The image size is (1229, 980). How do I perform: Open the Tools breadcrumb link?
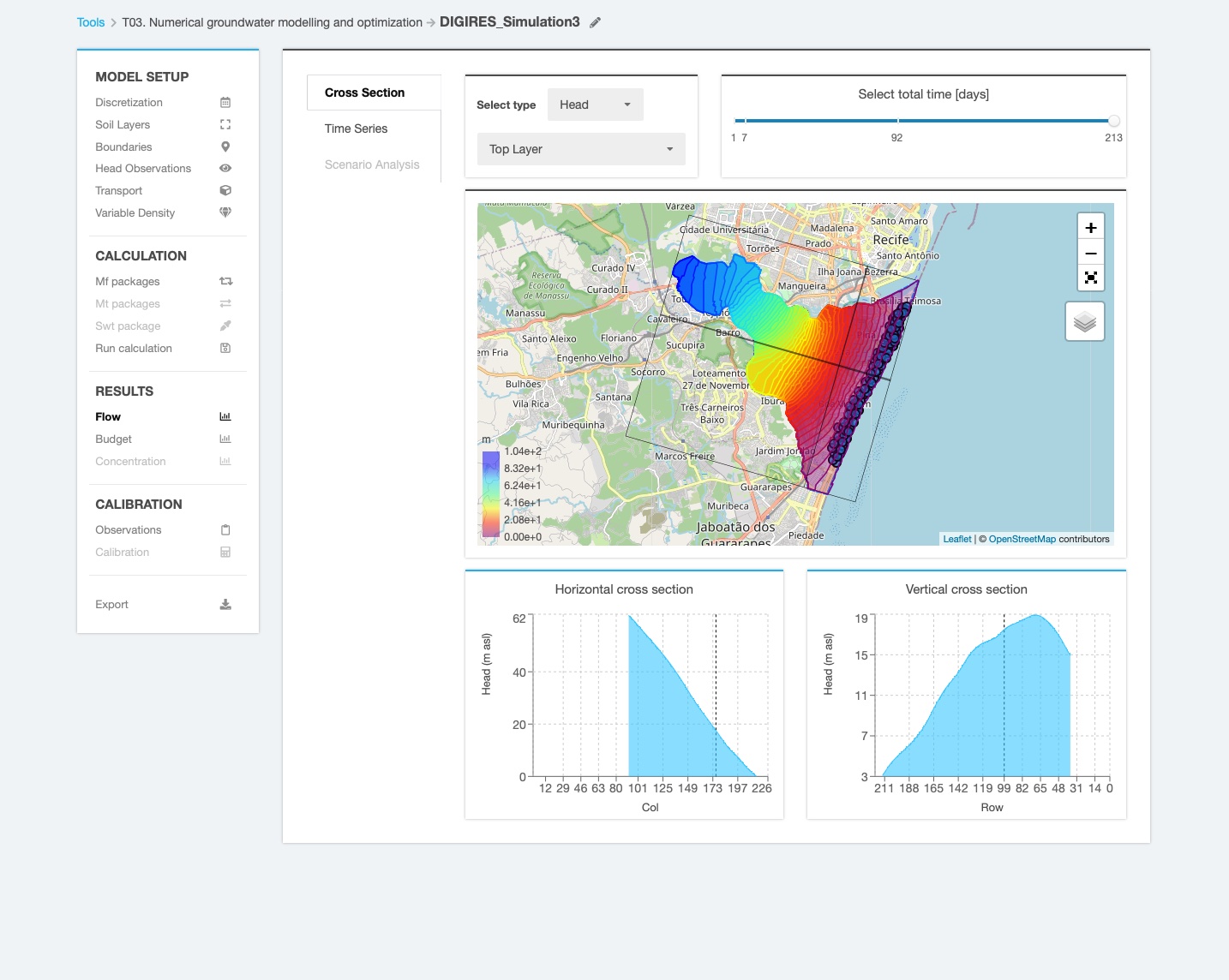click(90, 22)
